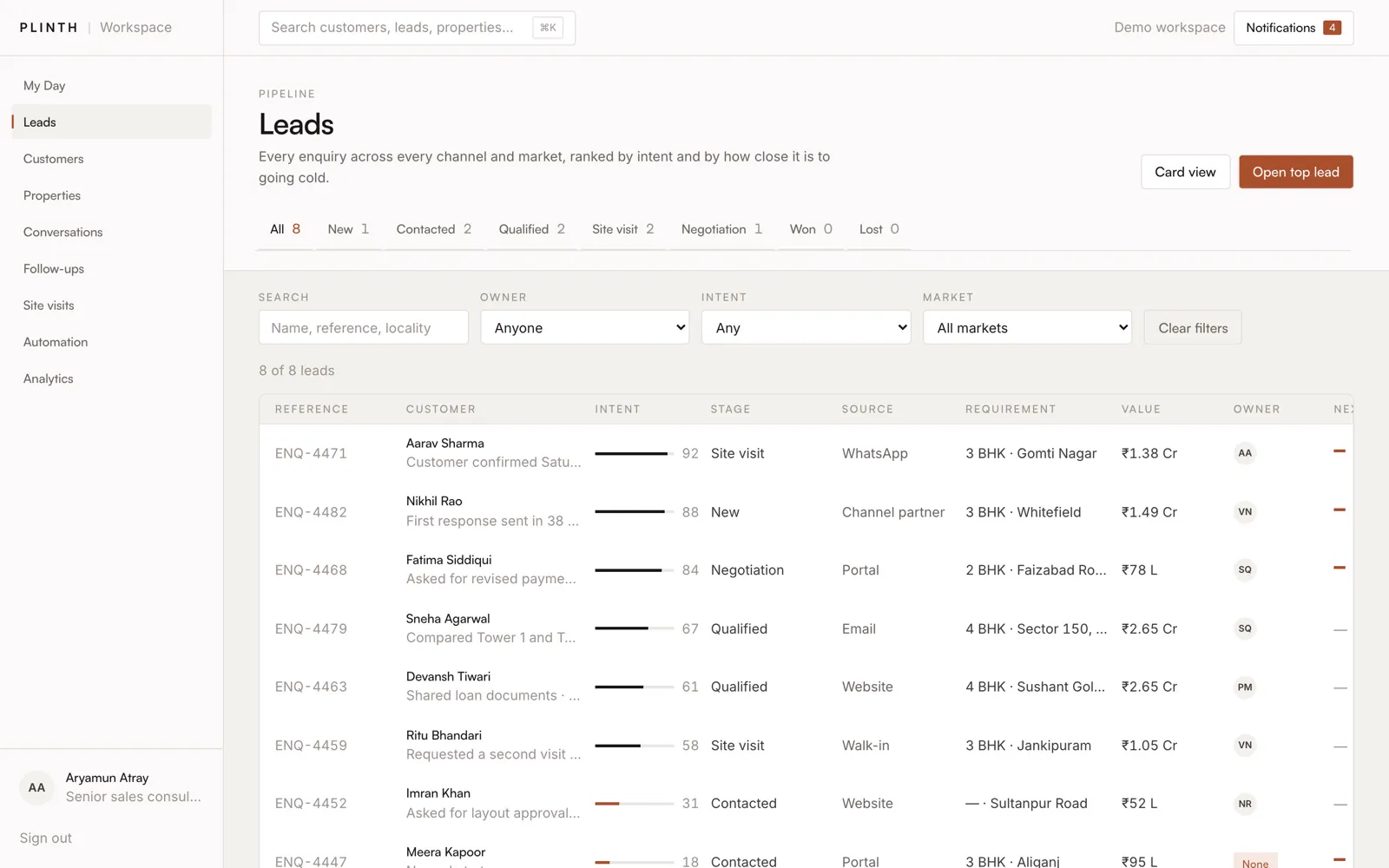Viewport: 1389px width, 868px height.
Task: Switch to the New leads tab
Action: (348, 229)
